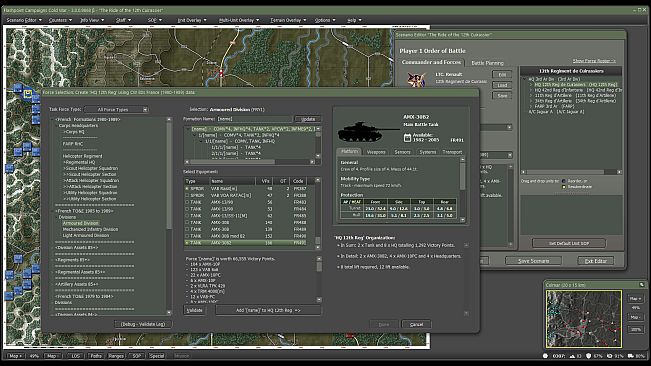Screen dimensions: 651x366
Task: Click Add [name] to HQ 12th Reg button
Action: pyautogui.click(x=268, y=310)
